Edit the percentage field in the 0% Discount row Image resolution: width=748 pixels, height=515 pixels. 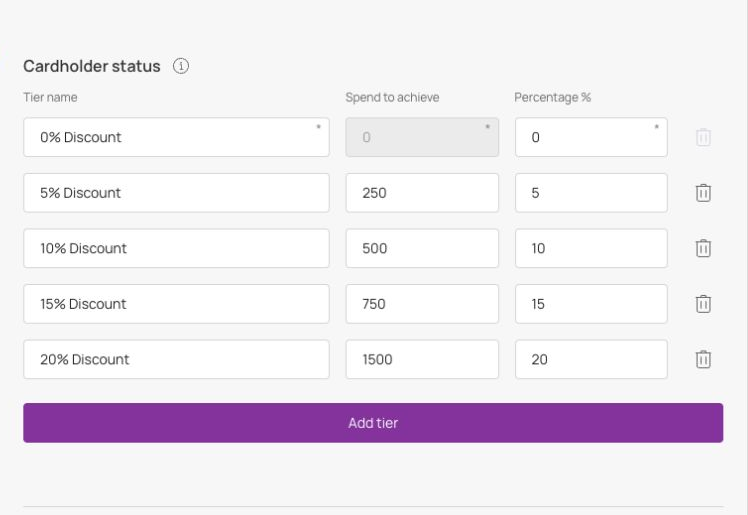pos(591,137)
